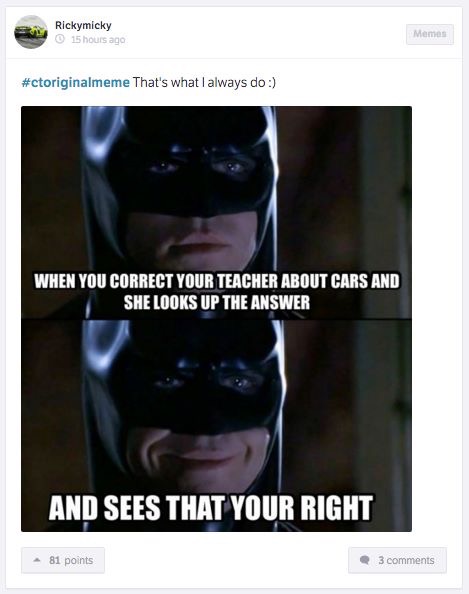Click the clock icon beside the timestamp
The height and width of the screenshot is (594, 469).
60,39
